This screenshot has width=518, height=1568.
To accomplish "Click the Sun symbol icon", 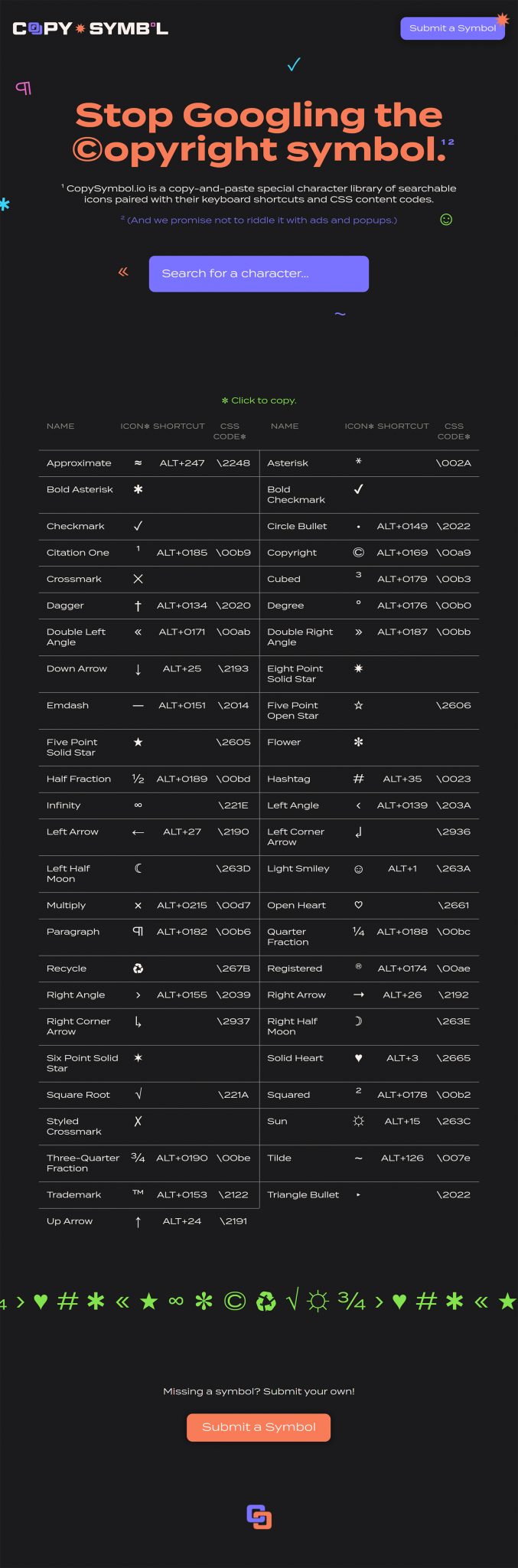I will pyautogui.click(x=358, y=1121).
